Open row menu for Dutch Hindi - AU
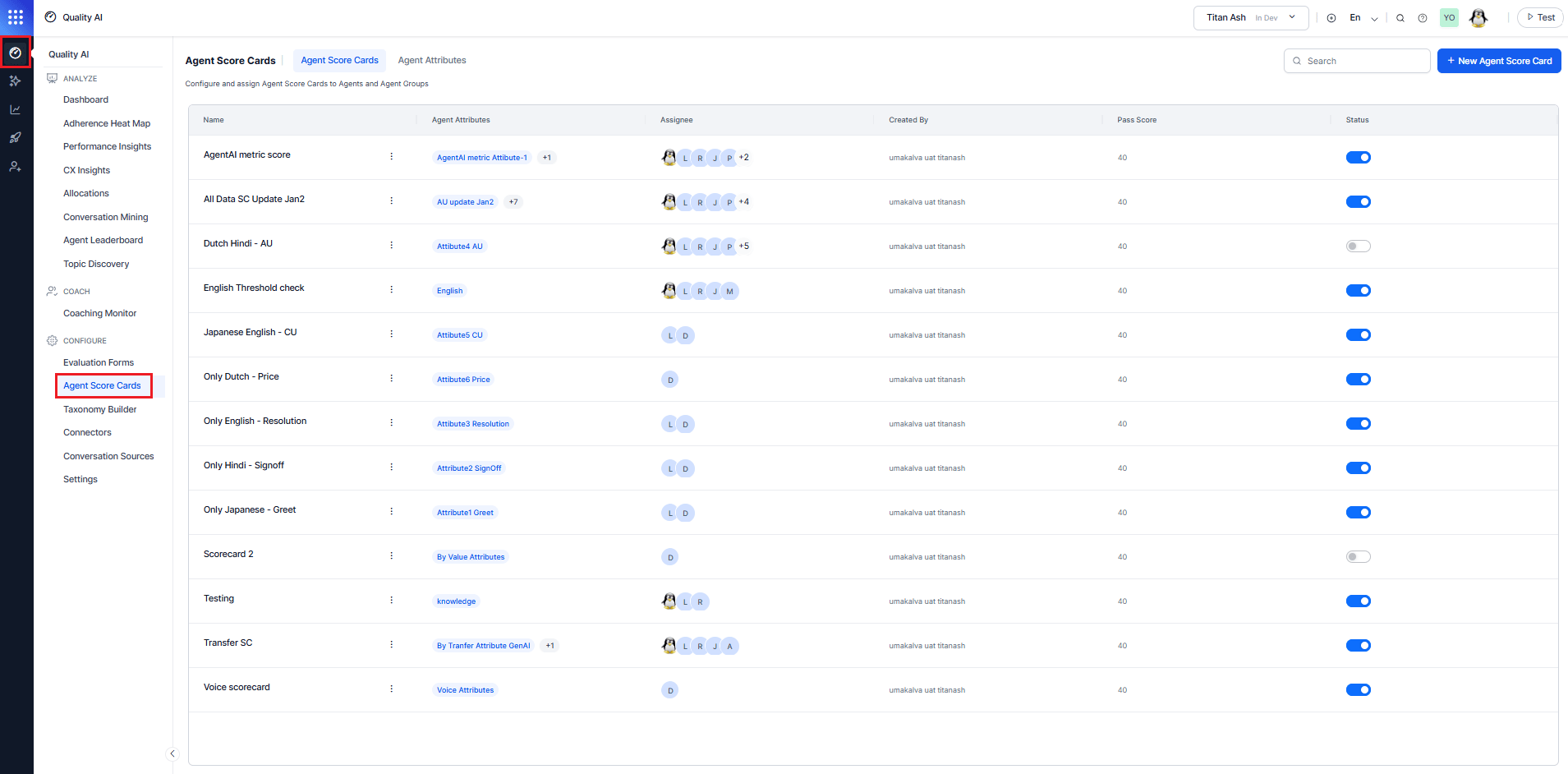1568x774 pixels. (391, 245)
